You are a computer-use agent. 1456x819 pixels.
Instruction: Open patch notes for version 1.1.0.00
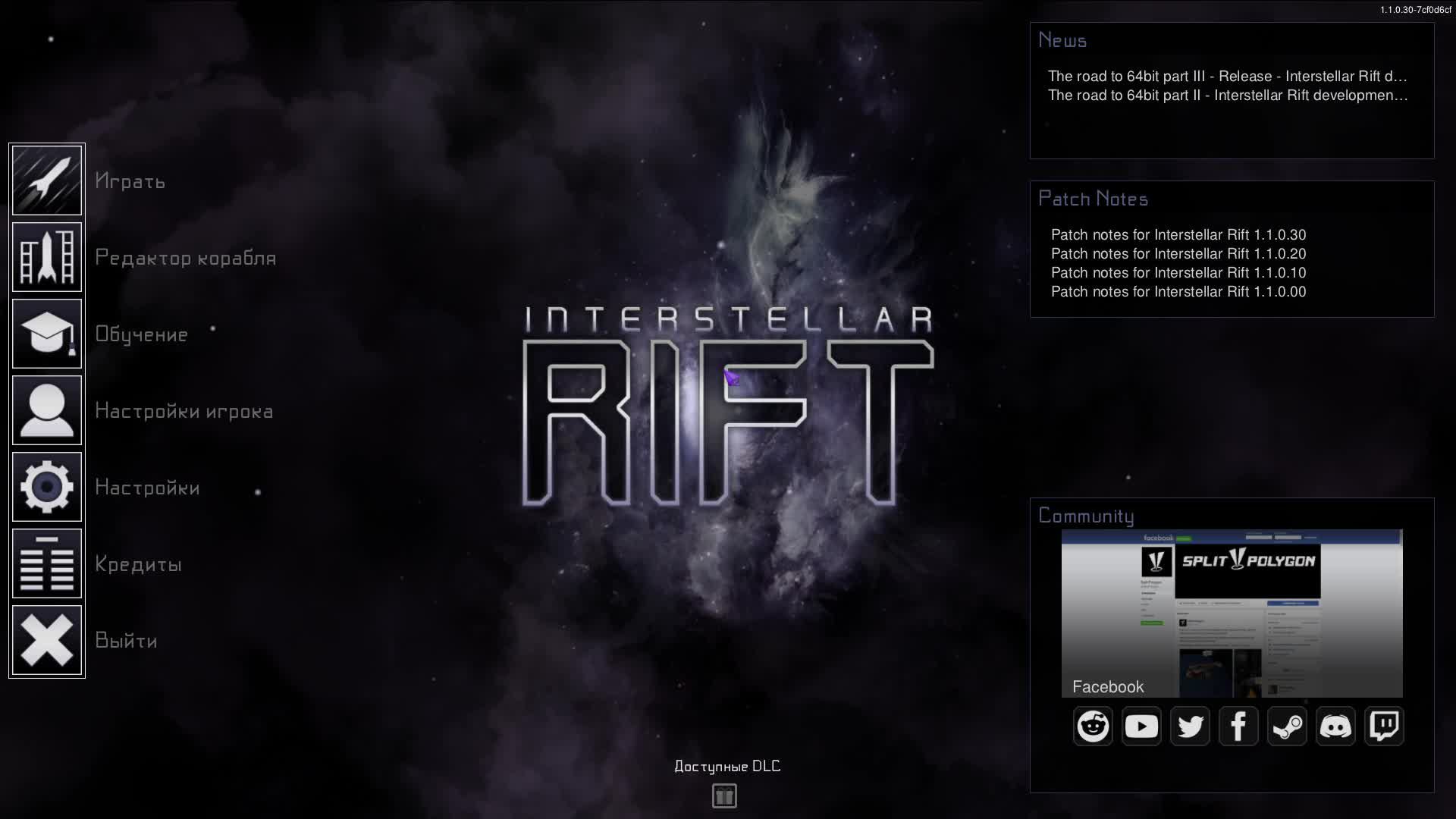point(1178,292)
